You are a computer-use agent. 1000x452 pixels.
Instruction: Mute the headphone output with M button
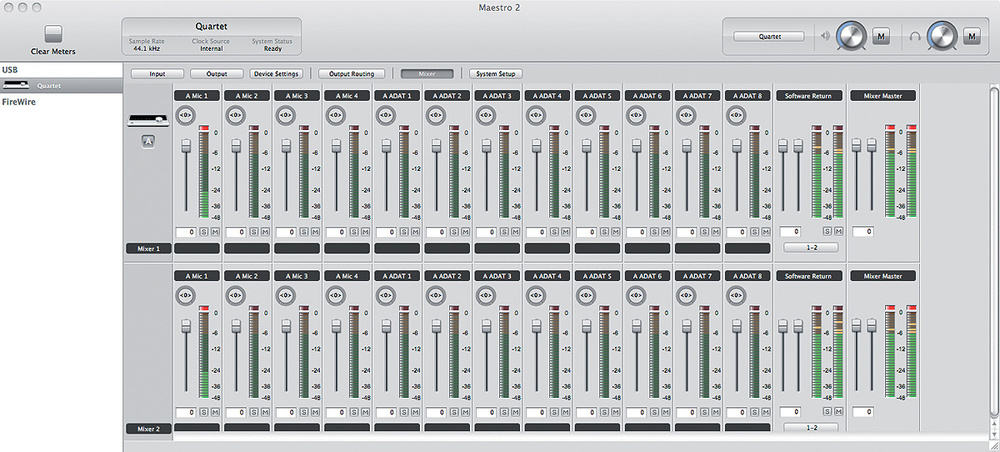tap(972, 37)
